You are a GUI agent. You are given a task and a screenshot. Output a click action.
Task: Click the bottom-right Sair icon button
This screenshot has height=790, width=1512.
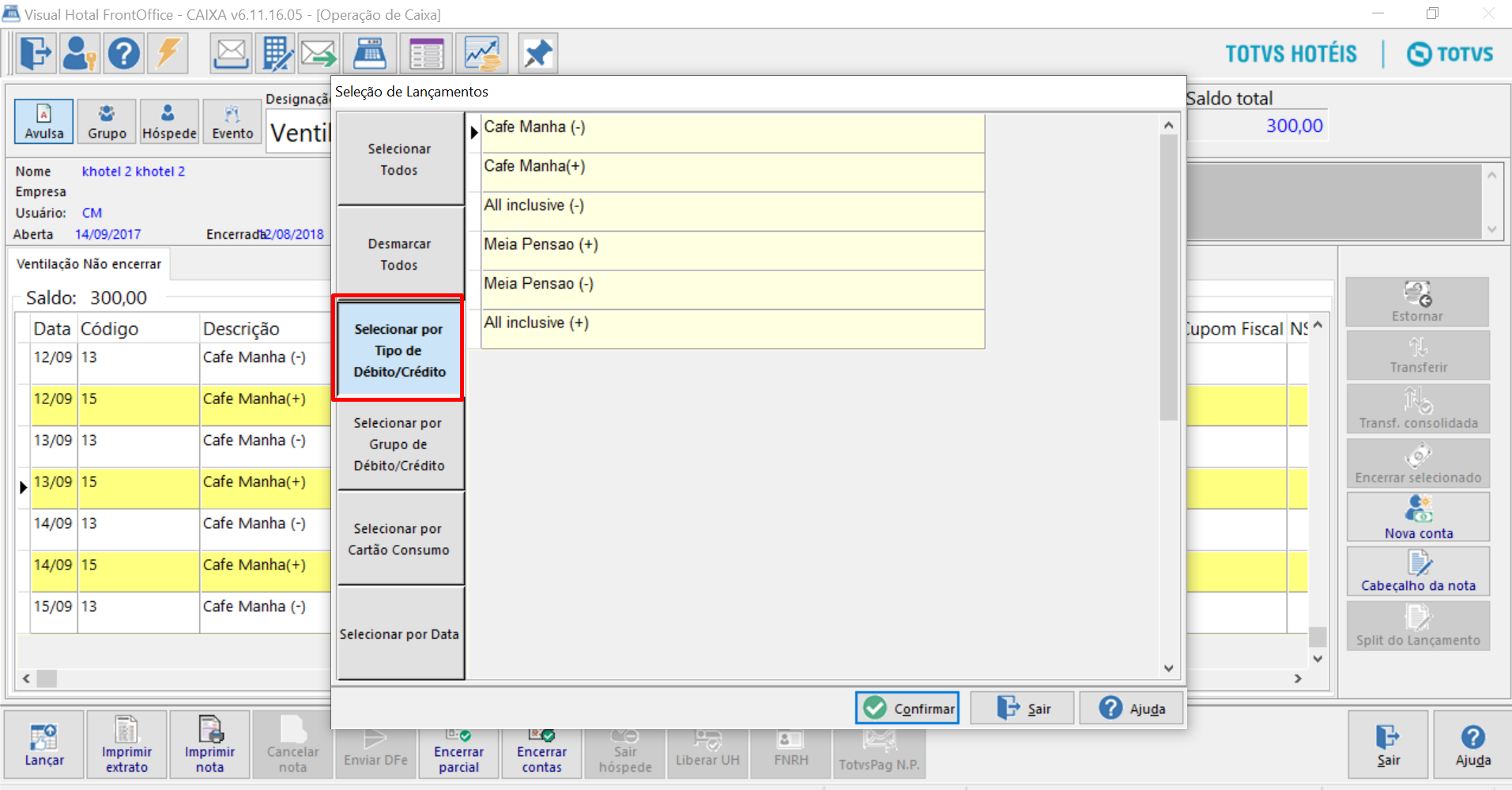pyautogui.click(x=1388, y=745)
